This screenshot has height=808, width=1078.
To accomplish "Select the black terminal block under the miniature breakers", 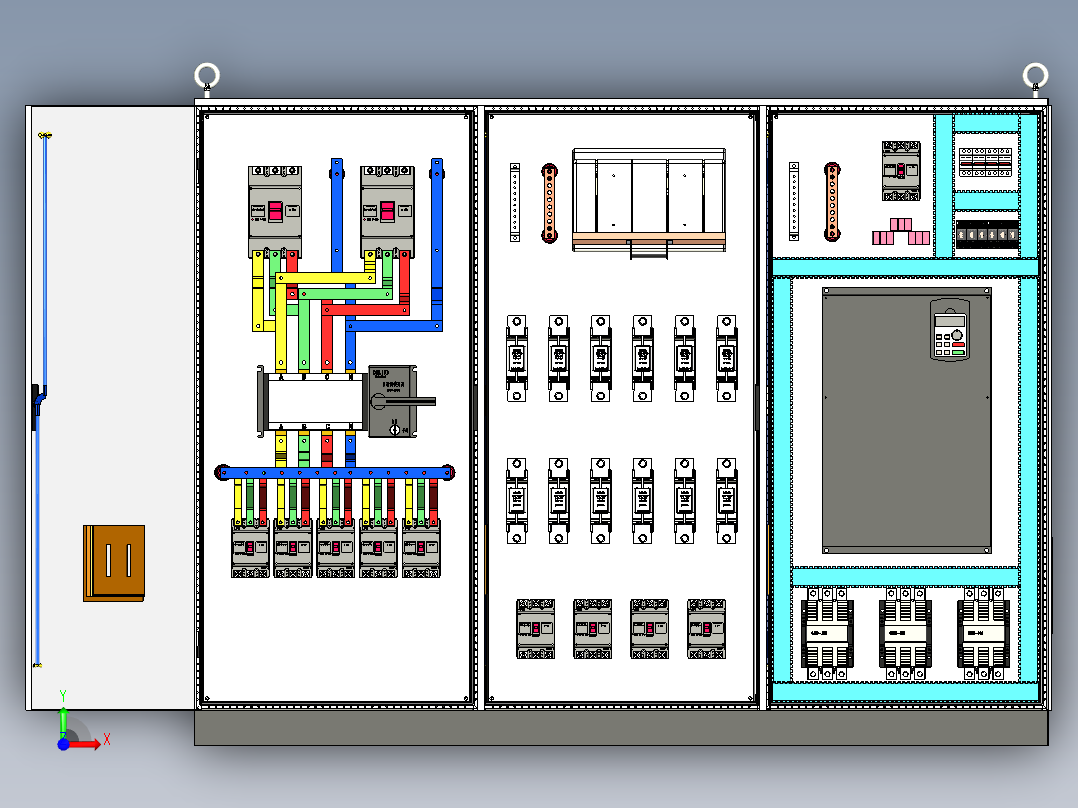I will coord(987,235).
